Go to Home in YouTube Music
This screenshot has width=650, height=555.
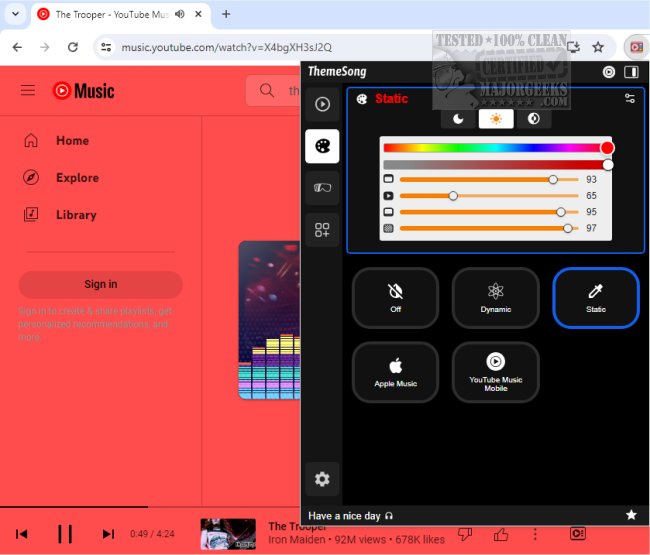56,141
